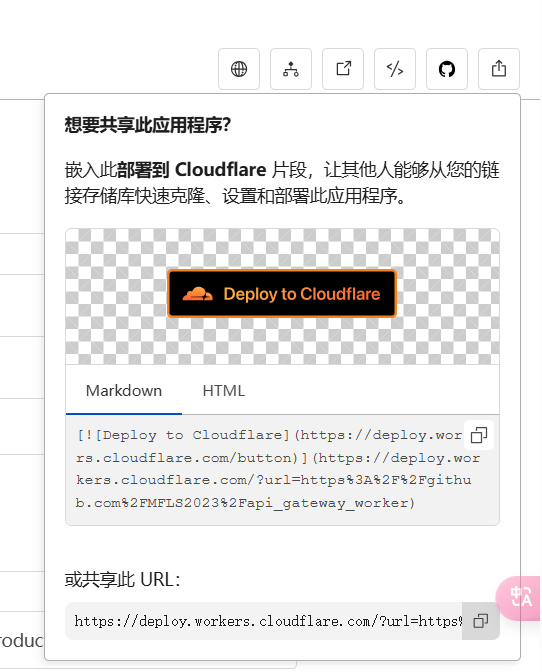Screen dimensions: 542x672
Task: Click the deploy URL text field
Action: (x=264, y=621)
